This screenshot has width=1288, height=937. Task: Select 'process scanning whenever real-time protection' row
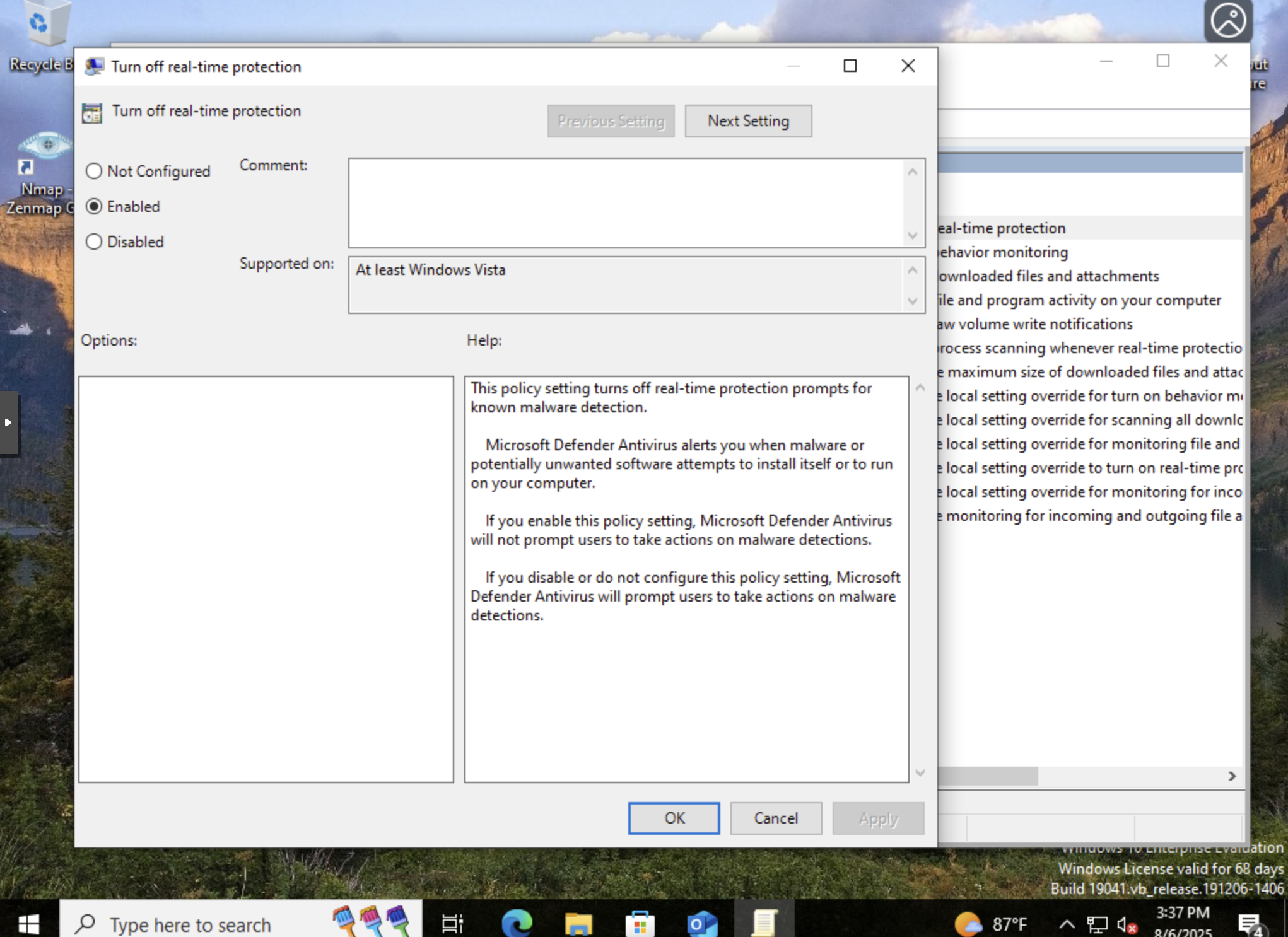click(1090, 348)
